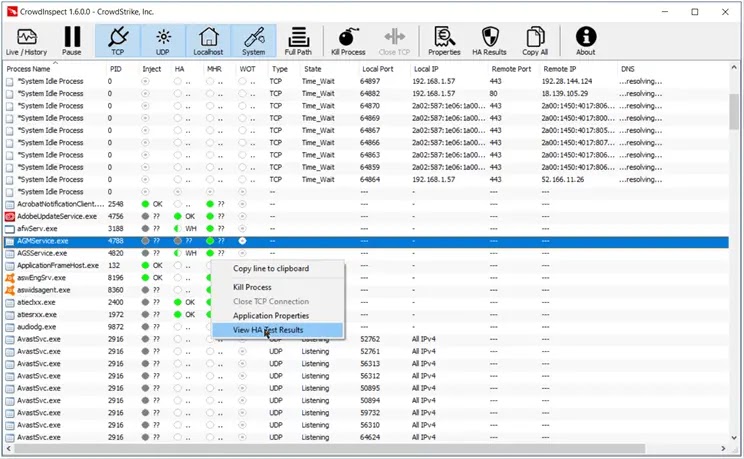Click the green HA dot for atiedxx.exe
Image resolution: width=744 pixels, height=459 pixels.
178,302
